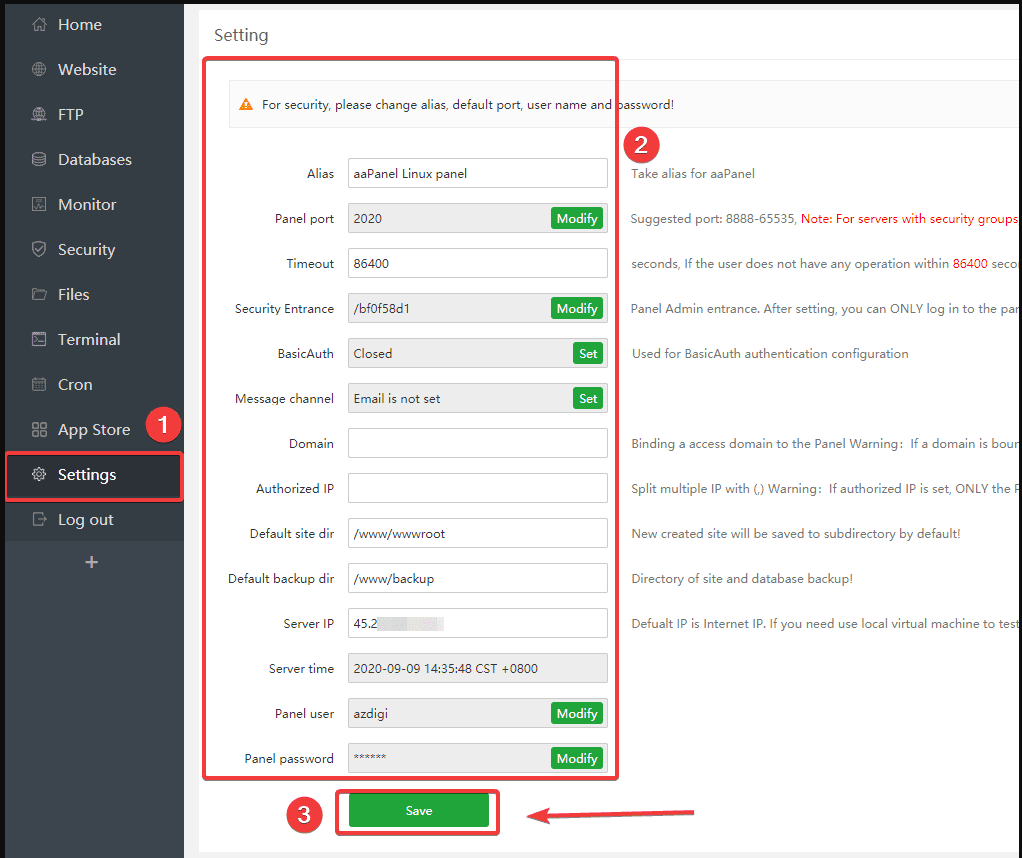
Task: Select Log out in sidebar
Action: tap(85, 520)
